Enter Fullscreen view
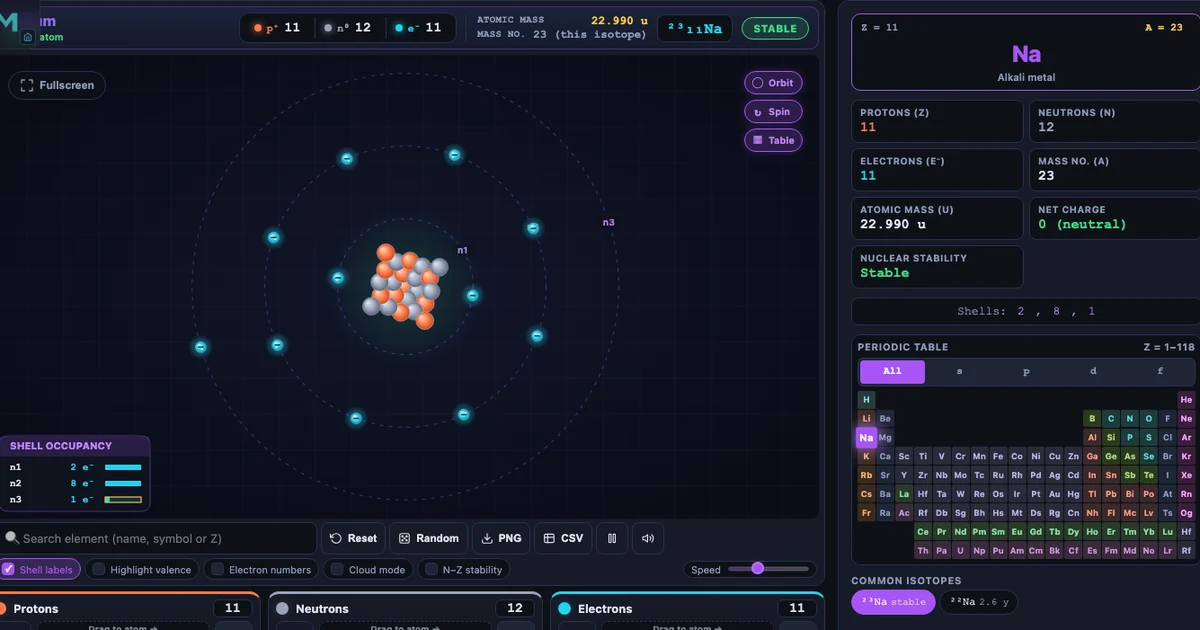The image size is (1200, 630). coord(58,85)
